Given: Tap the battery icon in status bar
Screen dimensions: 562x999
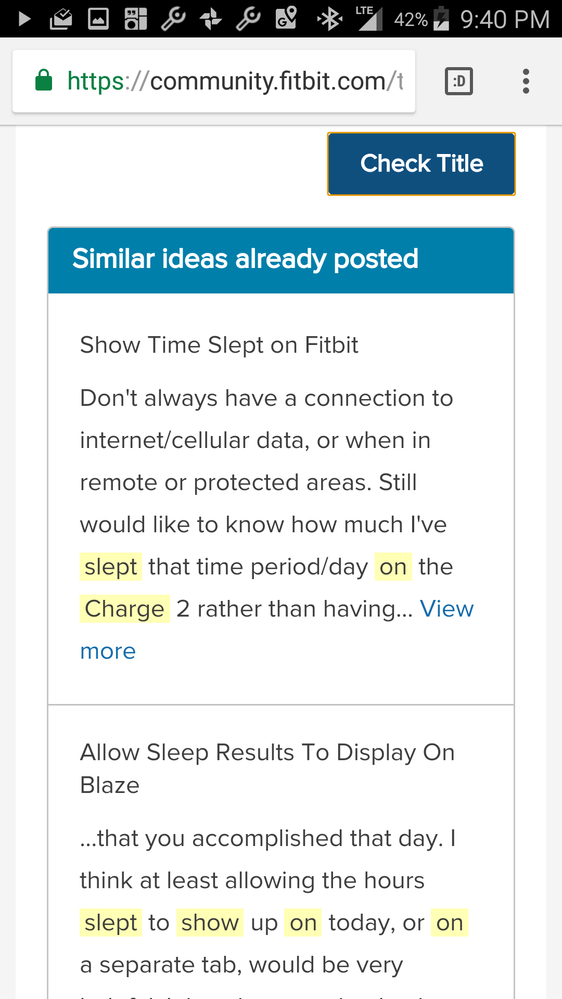Looking at the screenshot, I should point(441,19).
